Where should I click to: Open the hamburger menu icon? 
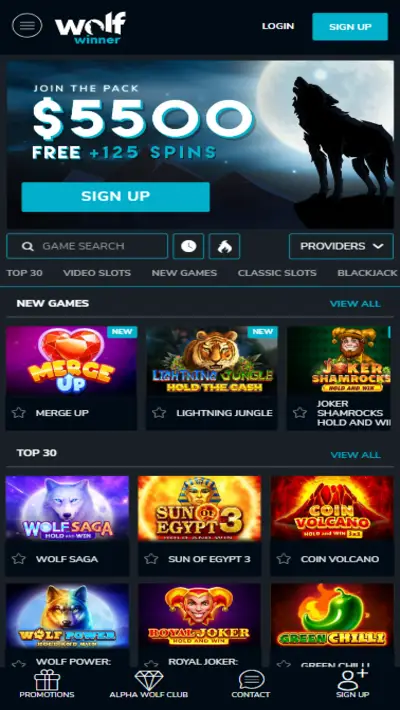coord(27,26)
